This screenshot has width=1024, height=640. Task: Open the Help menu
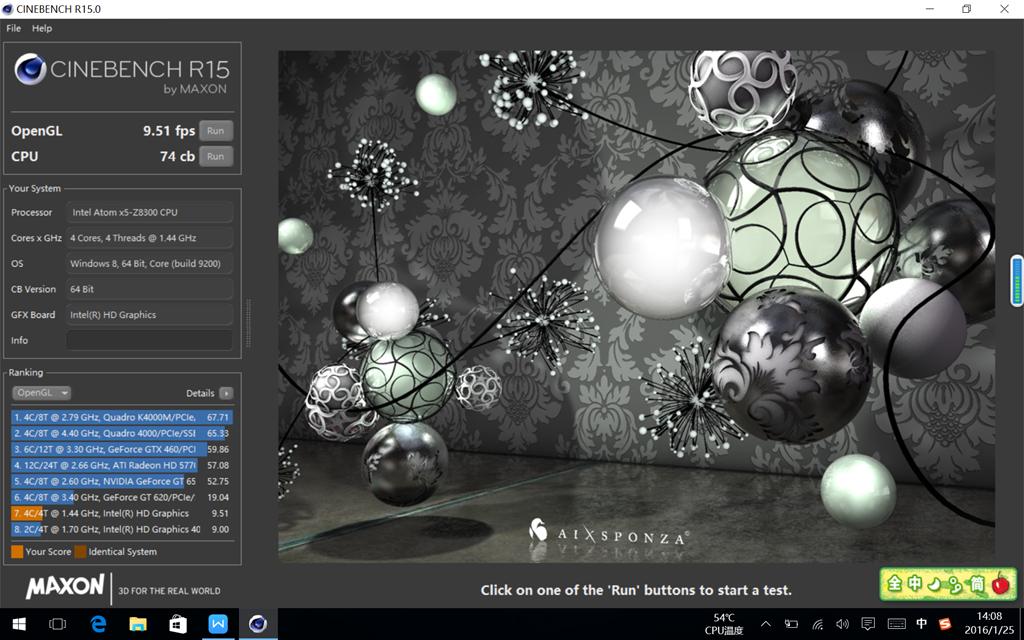pos(42,28)
